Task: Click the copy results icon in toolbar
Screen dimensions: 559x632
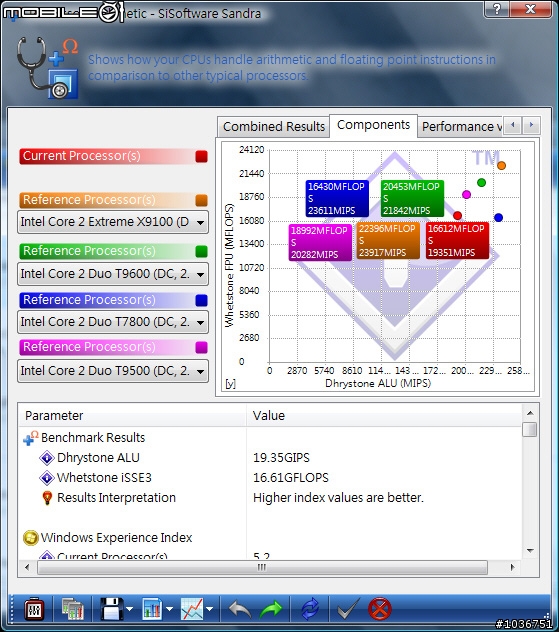Action: [x=73, y=609]
